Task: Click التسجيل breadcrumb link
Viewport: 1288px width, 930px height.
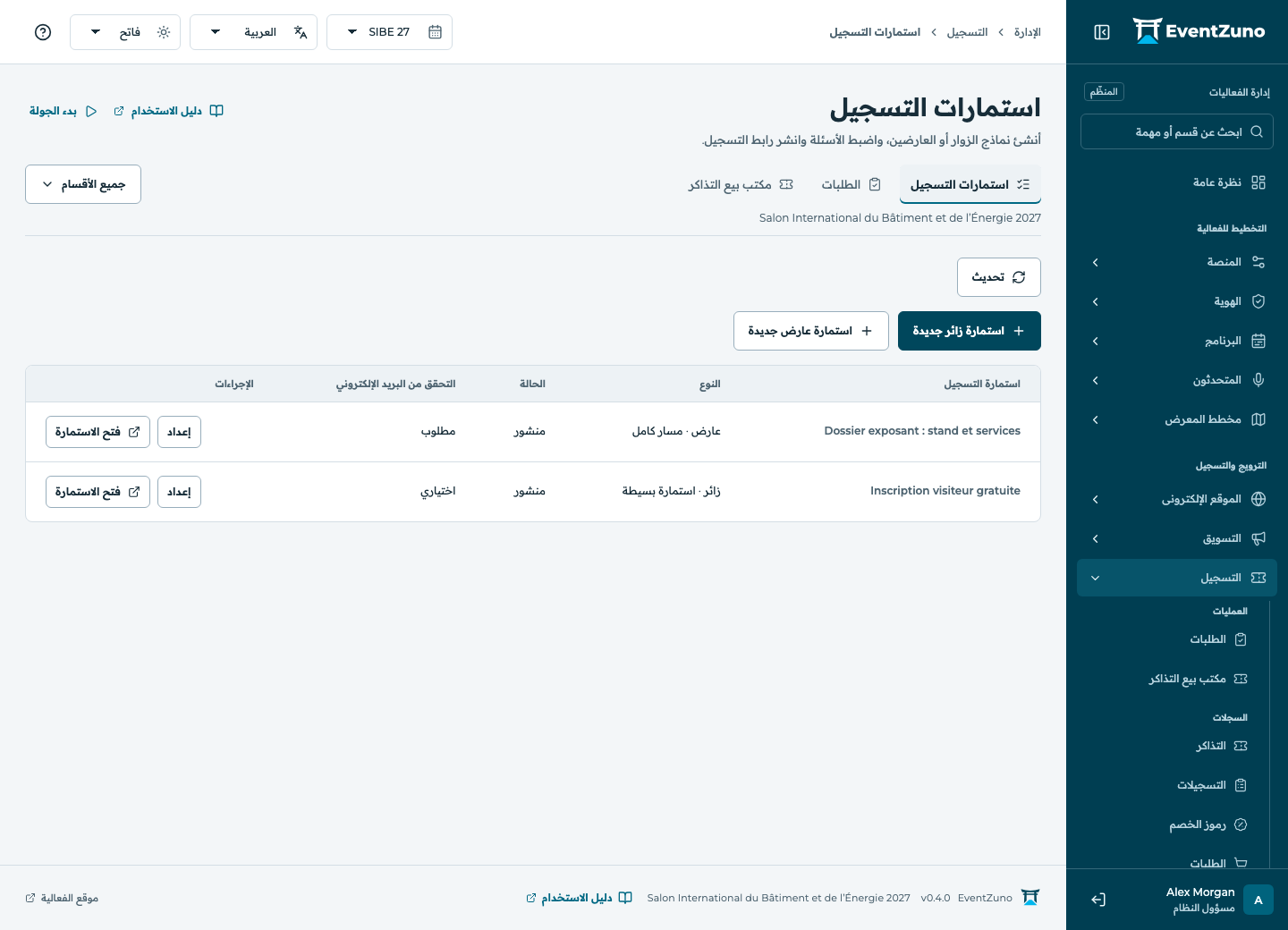Action: pyautogui.click(x=967, y=32)
